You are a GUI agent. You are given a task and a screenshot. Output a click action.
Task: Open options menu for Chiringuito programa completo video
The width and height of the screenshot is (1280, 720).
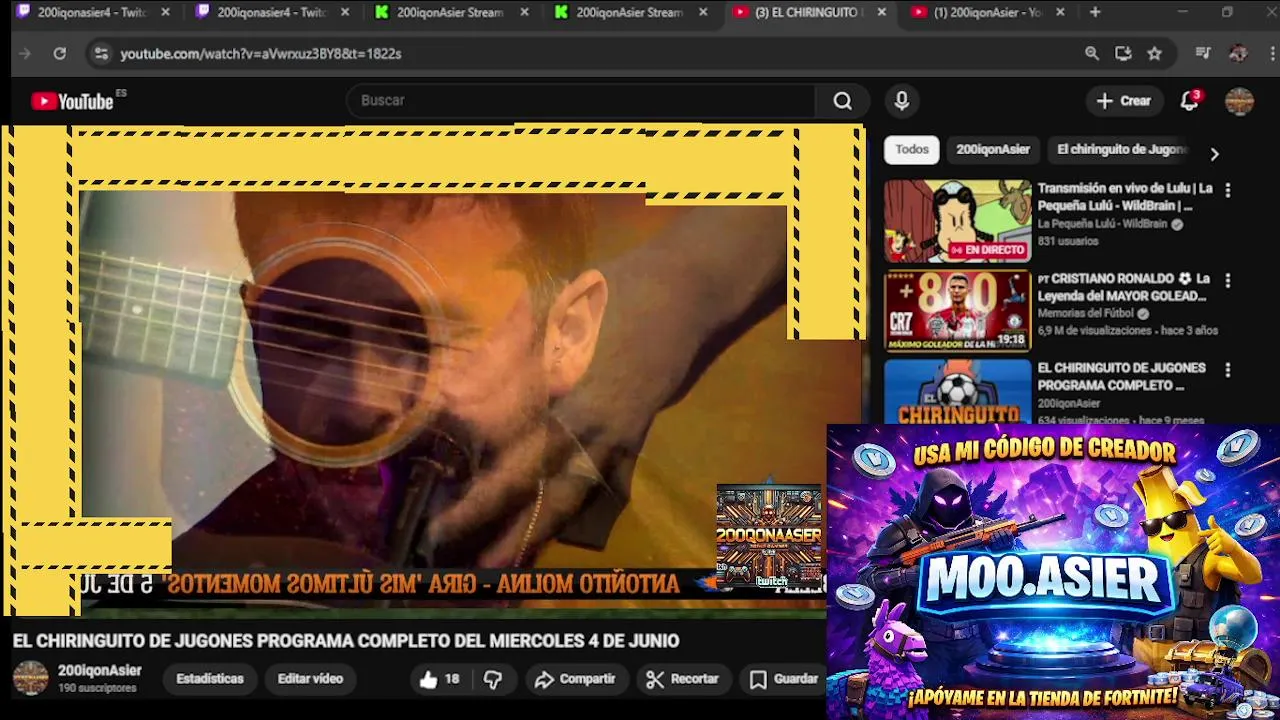(x=1228, y=370)
